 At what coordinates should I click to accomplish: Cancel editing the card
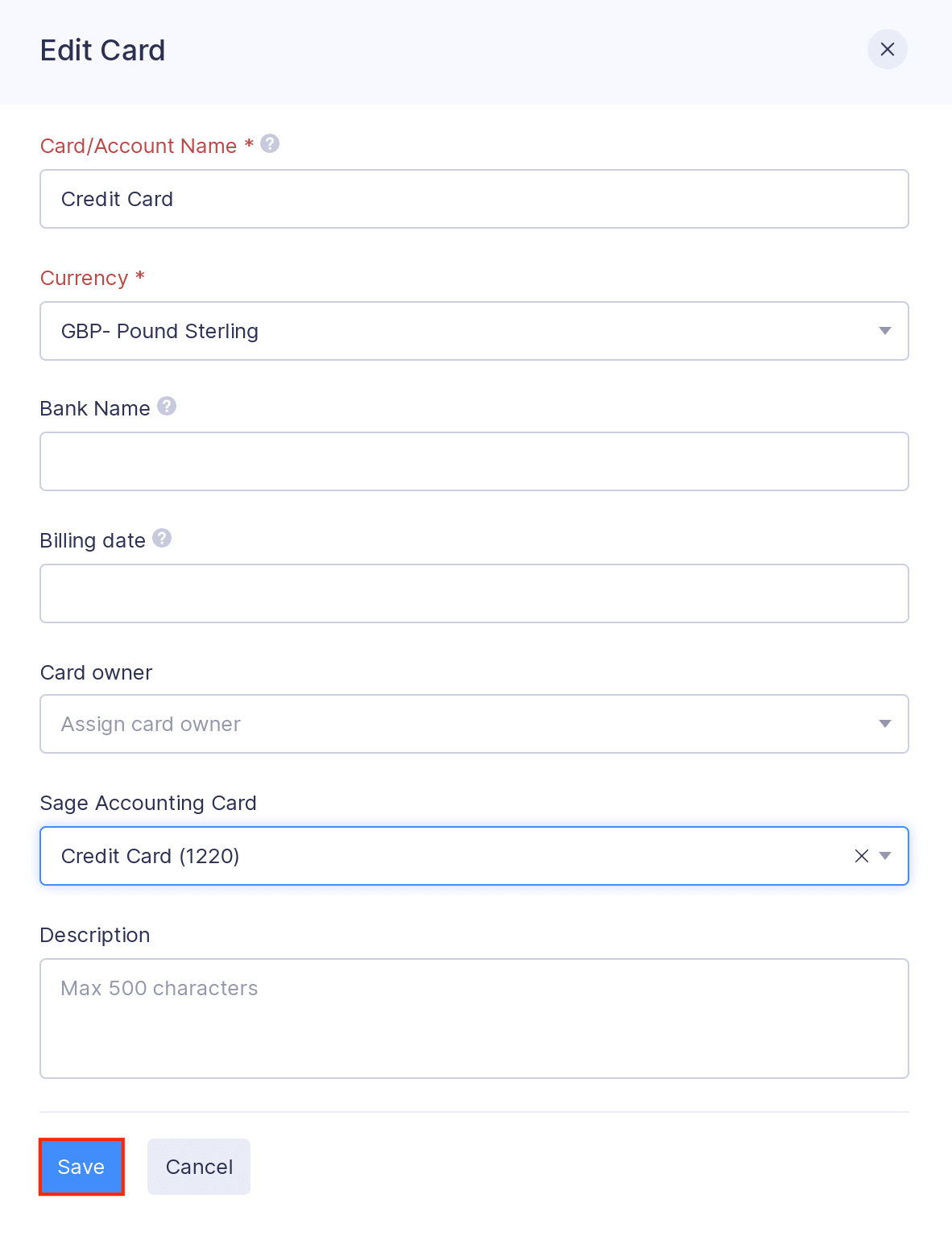click(x=199, y=1167)
